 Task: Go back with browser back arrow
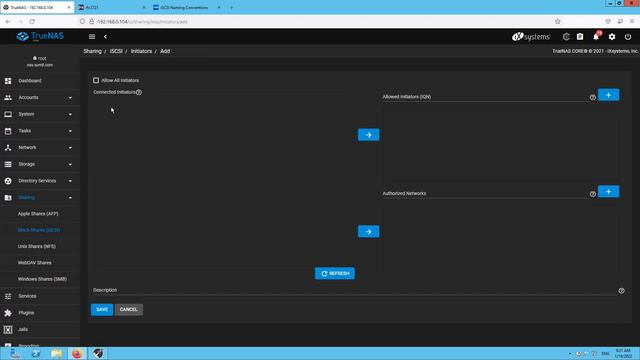pyautogui.click(x=8, y=21)
